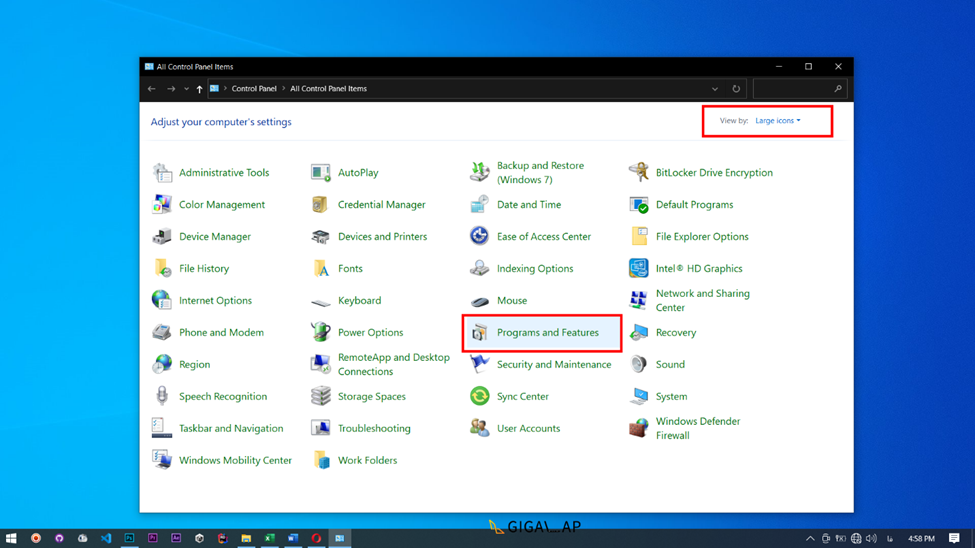Go back with the back arrow
The height and width of the screenshot is (548, 975).
pos(152,89)
